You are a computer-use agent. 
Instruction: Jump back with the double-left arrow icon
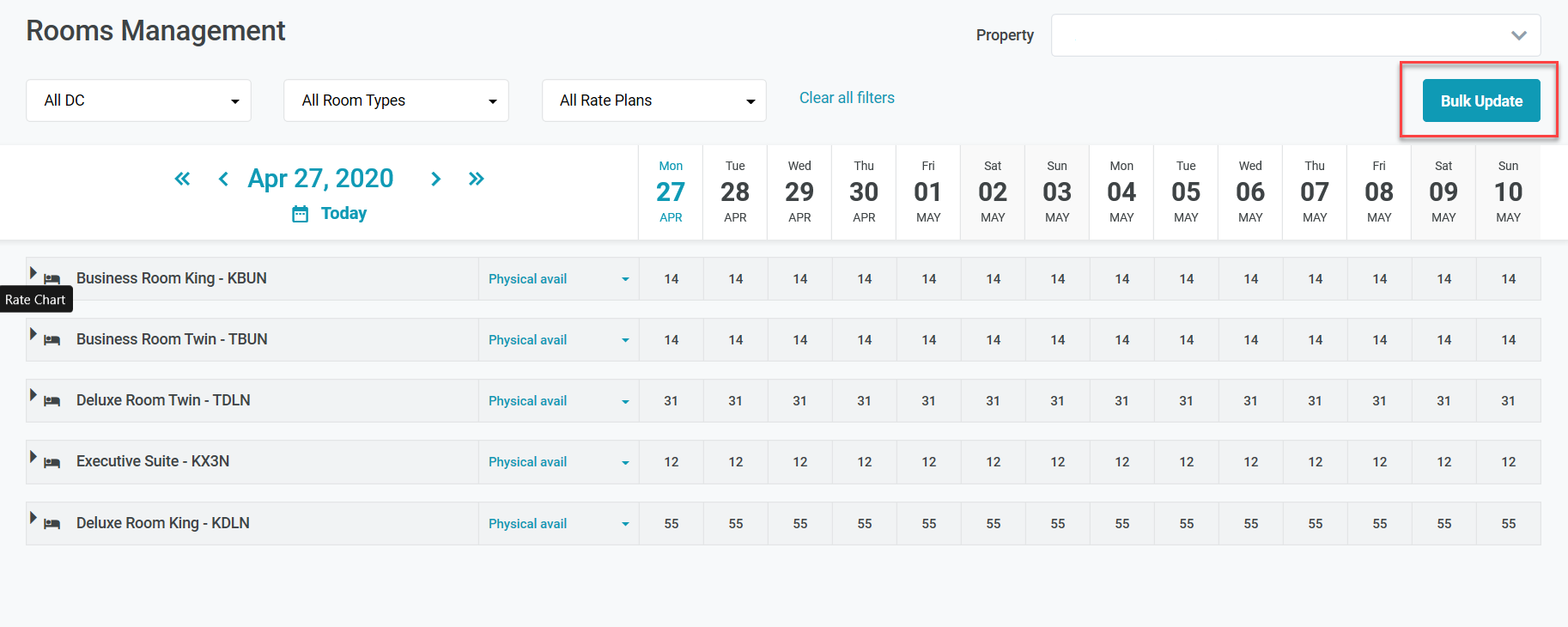coord(182,179)
